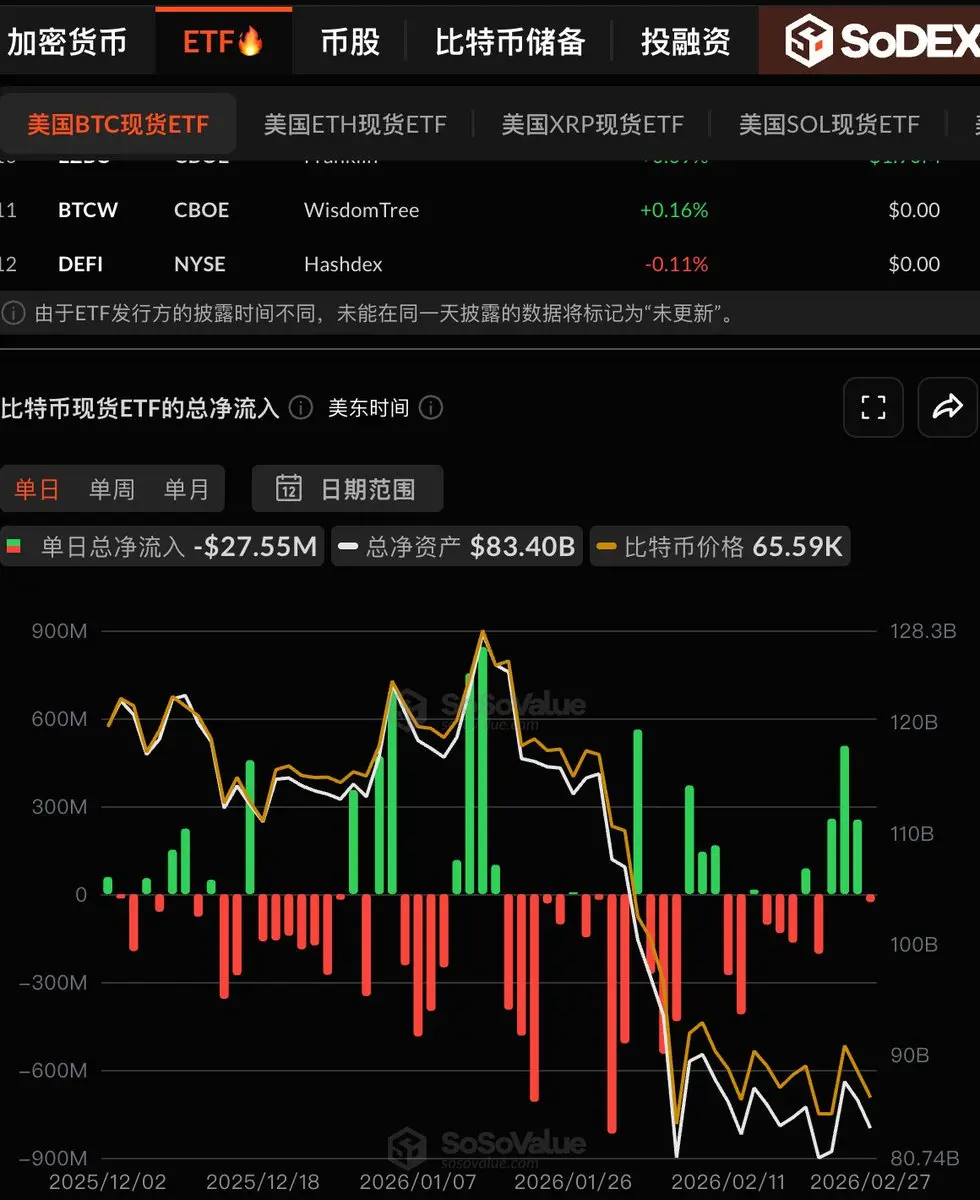This screenshot has width=980, height=1200.
Task: Open the 比特币储备 tab
Action: coord(510,41)
